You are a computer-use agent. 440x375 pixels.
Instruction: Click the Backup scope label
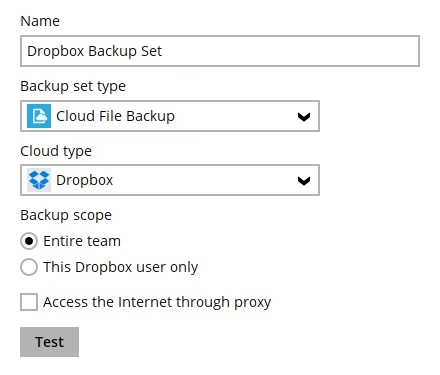(x=66, y=215)
